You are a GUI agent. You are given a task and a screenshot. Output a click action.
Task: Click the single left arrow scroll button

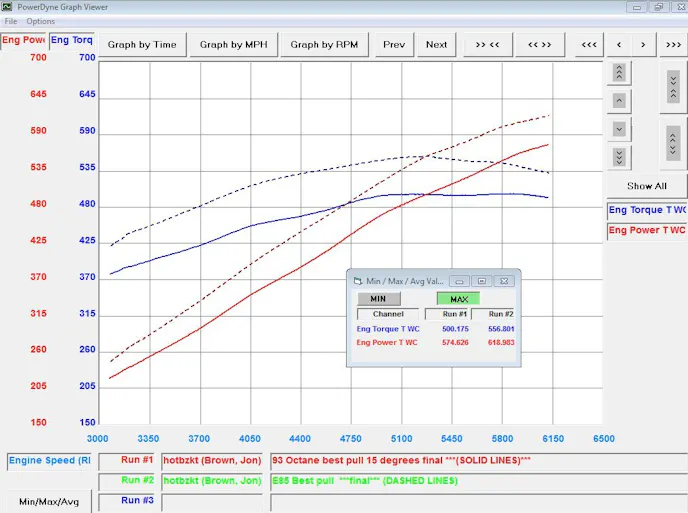click(619, 44)
